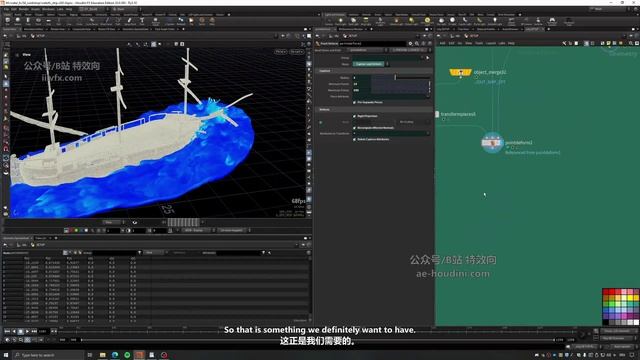This screenshot has width=640, height=360.
Task: Jump to first frame on playbar
Action: click(x=7, y=331)
